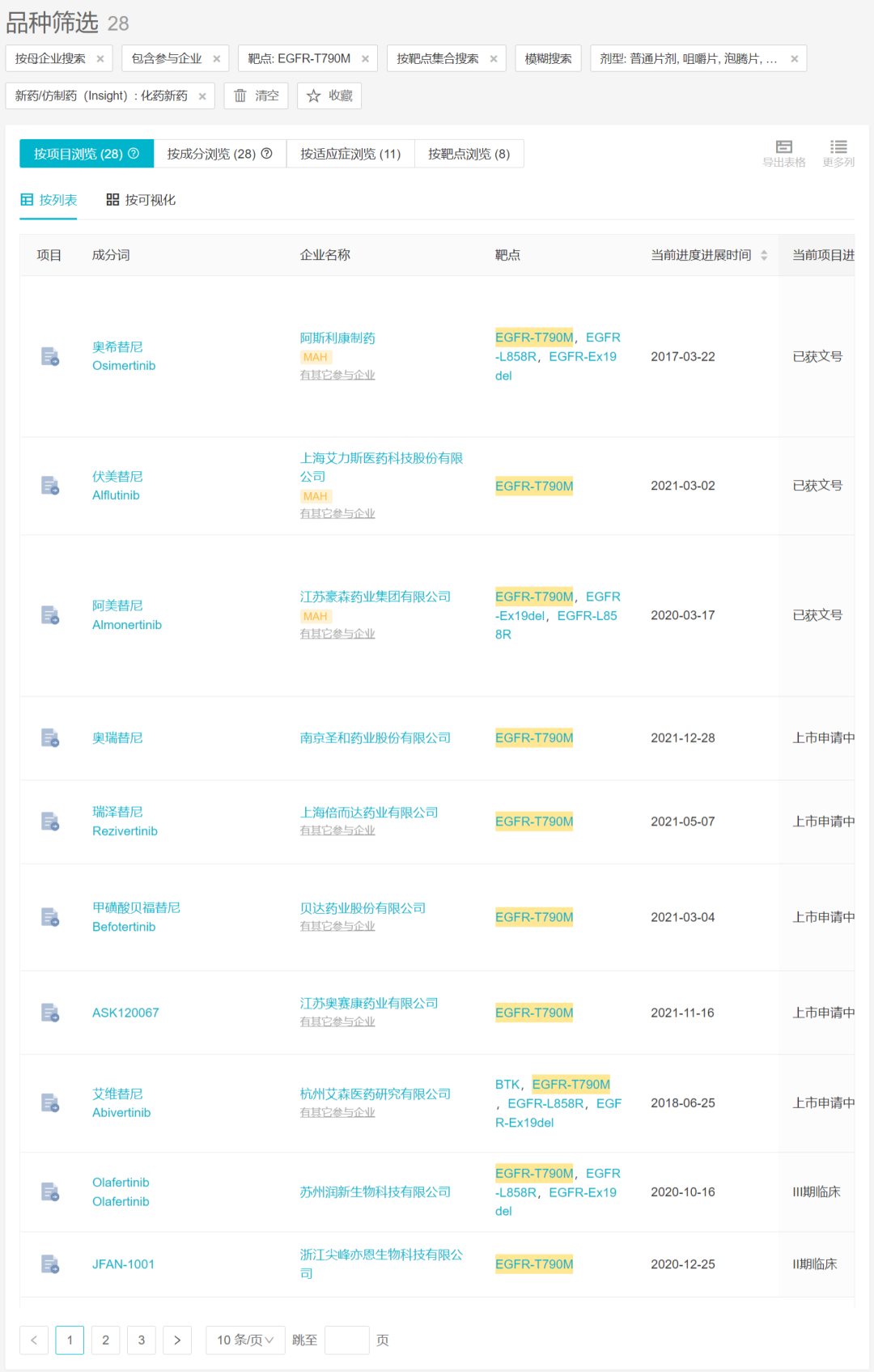Open project icon for 阿美替尼 row
Viewport: 874px width, 1372px height.
coord(50,615)
